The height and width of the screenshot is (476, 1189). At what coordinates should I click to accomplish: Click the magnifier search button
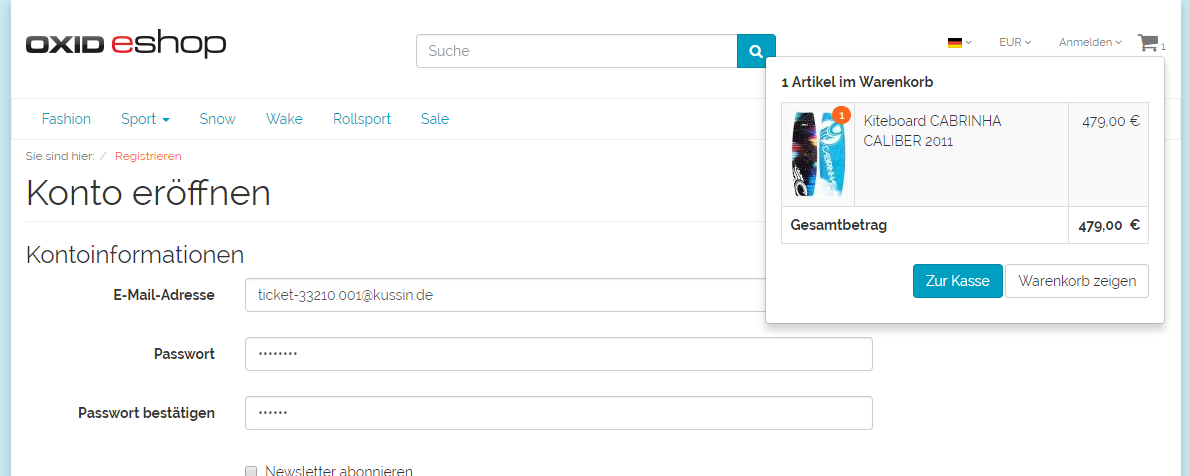coord(756,51)
